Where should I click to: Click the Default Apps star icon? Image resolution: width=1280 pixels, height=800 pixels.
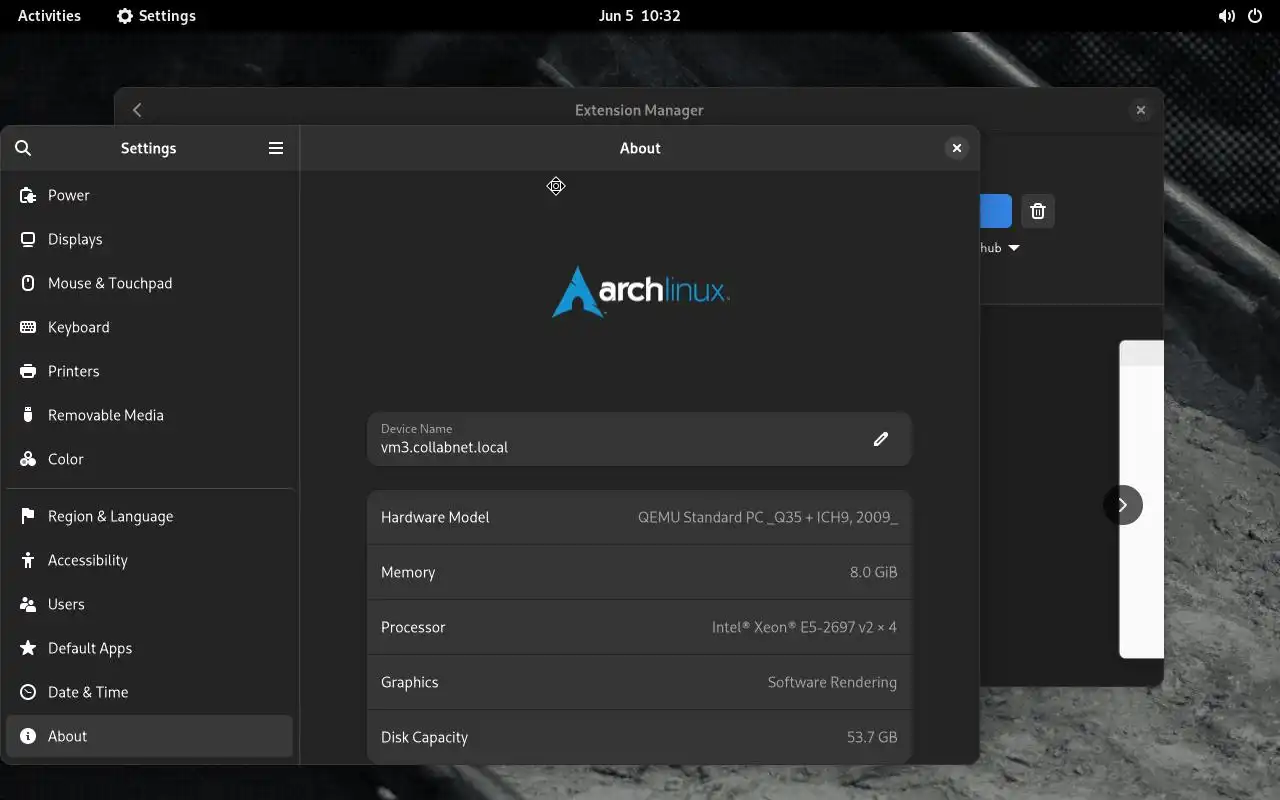click(28, 648)
